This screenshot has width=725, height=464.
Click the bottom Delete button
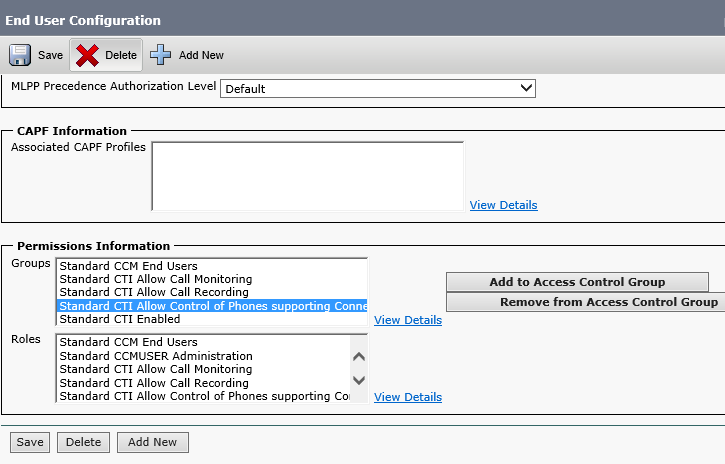click(x=83, y=442)
